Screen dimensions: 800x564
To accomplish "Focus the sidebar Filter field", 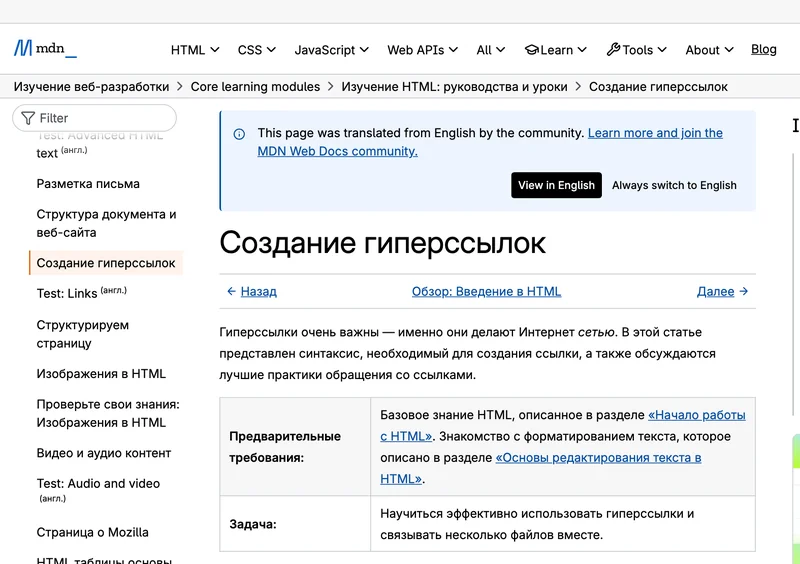I will click(x=94, y=118).
